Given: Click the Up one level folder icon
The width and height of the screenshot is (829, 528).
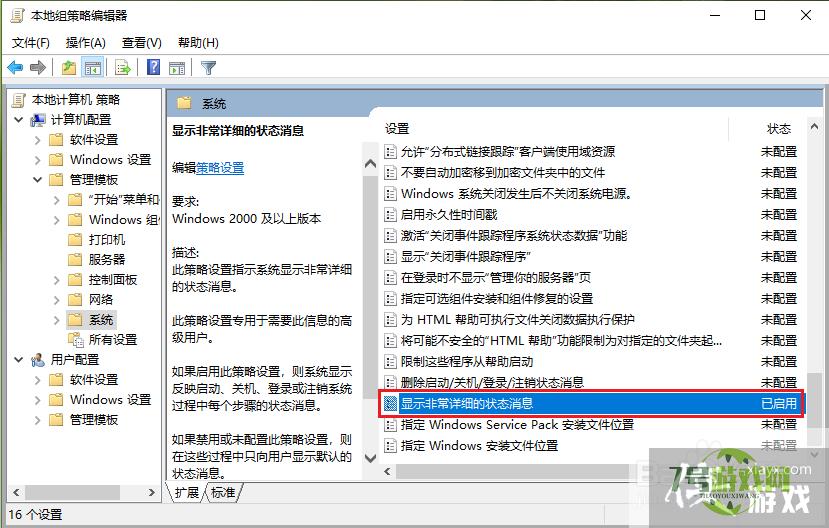Looking at the screenshot, I should [69, 68].
